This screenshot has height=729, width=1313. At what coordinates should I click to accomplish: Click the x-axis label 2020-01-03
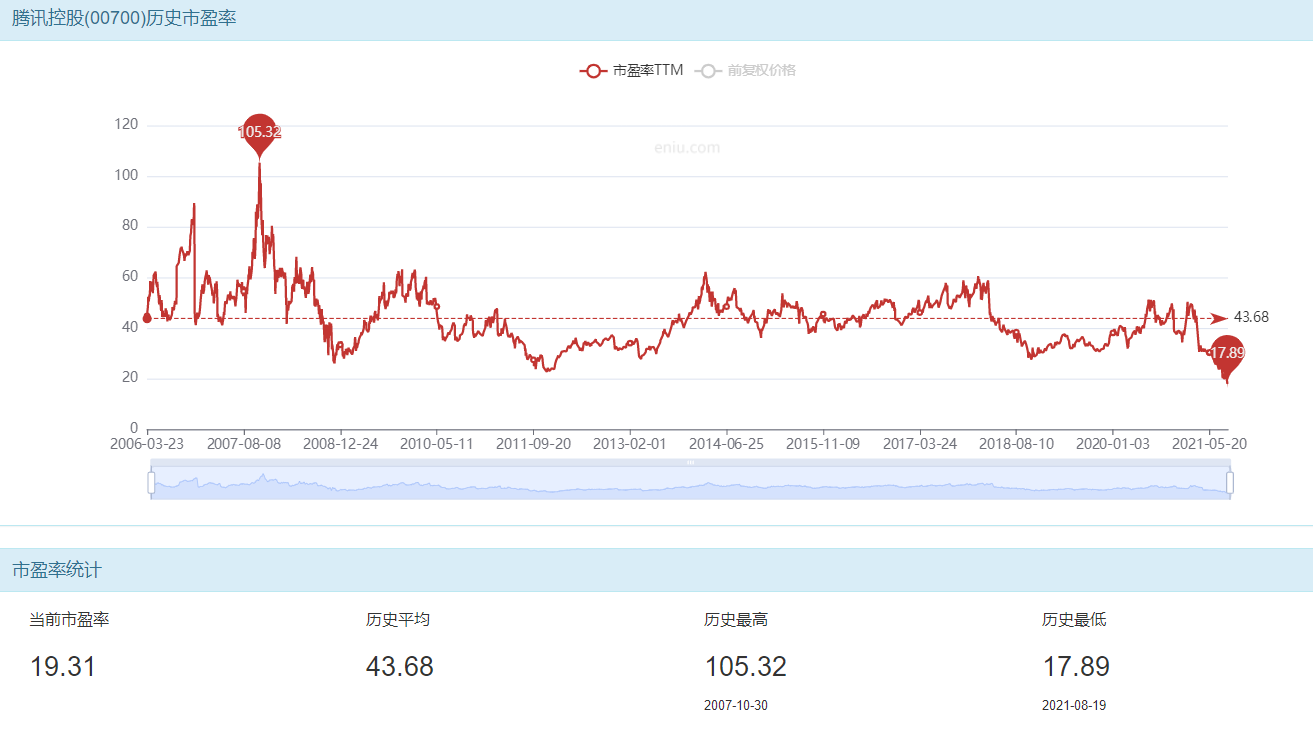click(x=1112, y=443)
